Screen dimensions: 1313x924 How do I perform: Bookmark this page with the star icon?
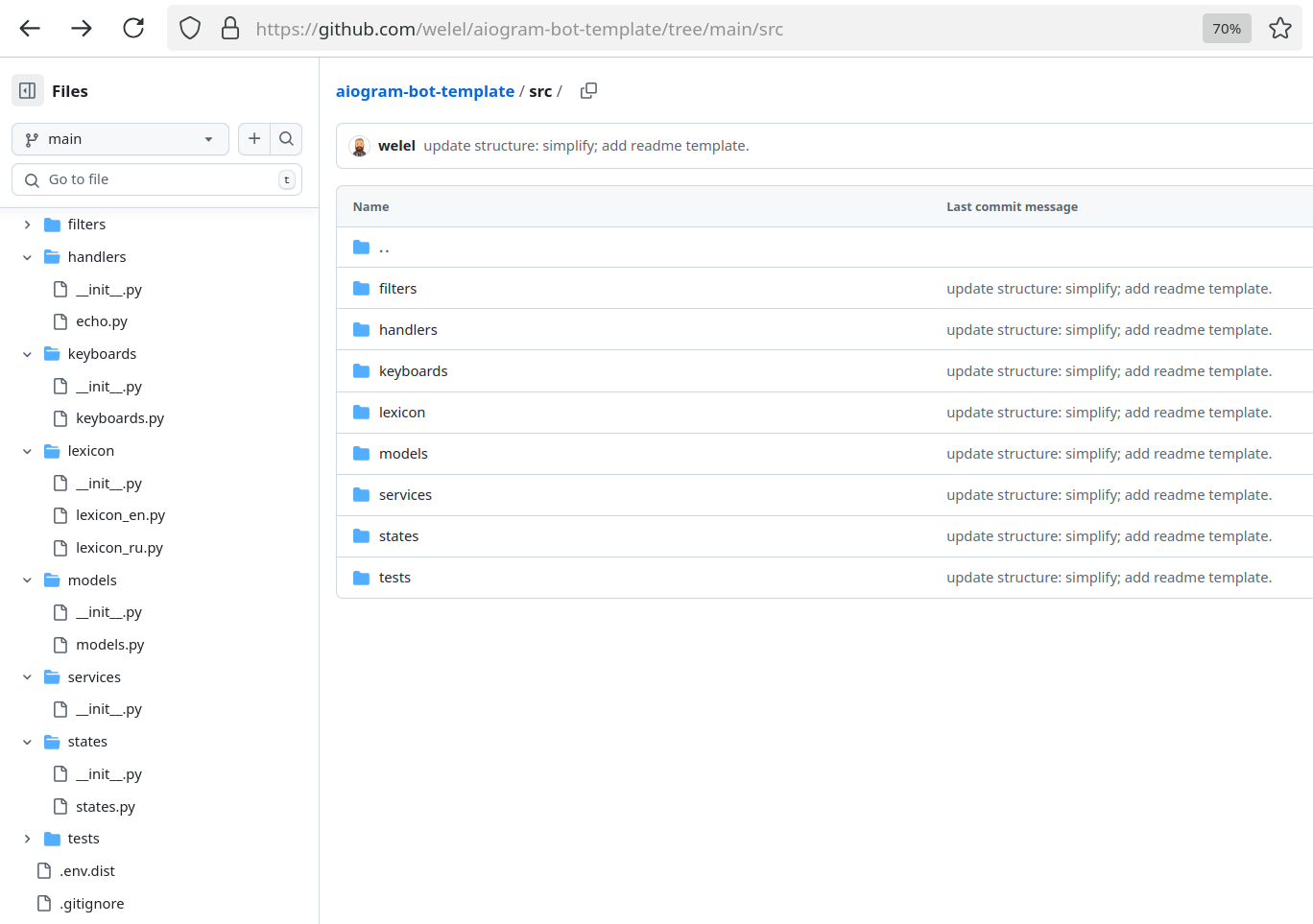pyautogui.click(x=1279, y=29)
